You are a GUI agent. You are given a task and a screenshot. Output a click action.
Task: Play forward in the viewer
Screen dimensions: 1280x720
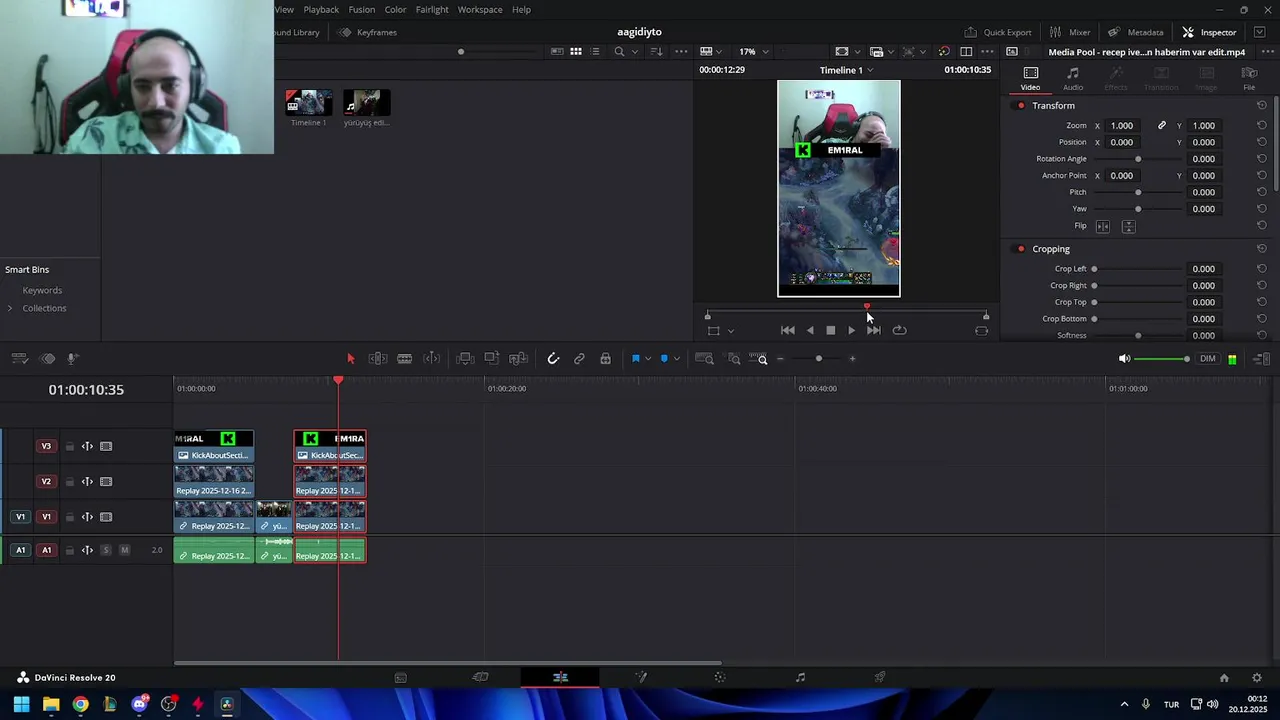coord(851,330)
